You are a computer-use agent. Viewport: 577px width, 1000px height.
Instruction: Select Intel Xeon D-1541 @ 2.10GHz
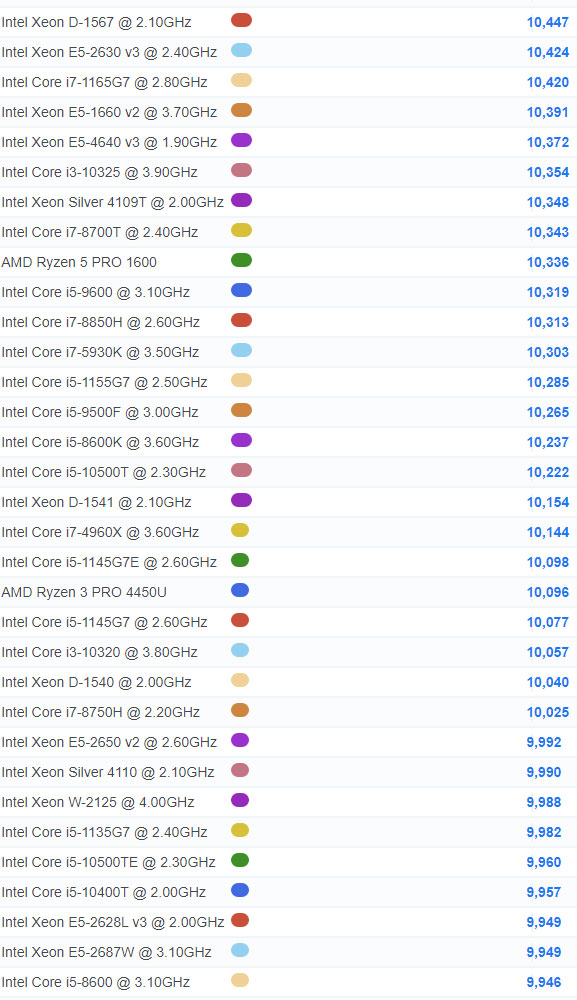coord(96,502)
